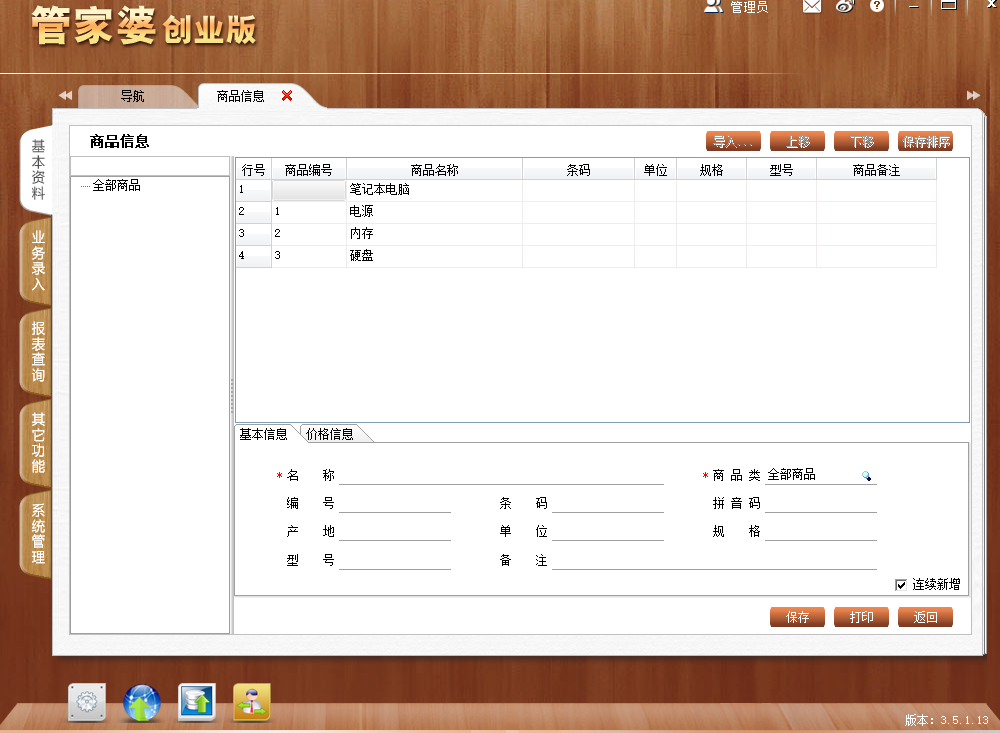
Task: Toggle the 连续新增 checkbox
Action: [901, 585]
